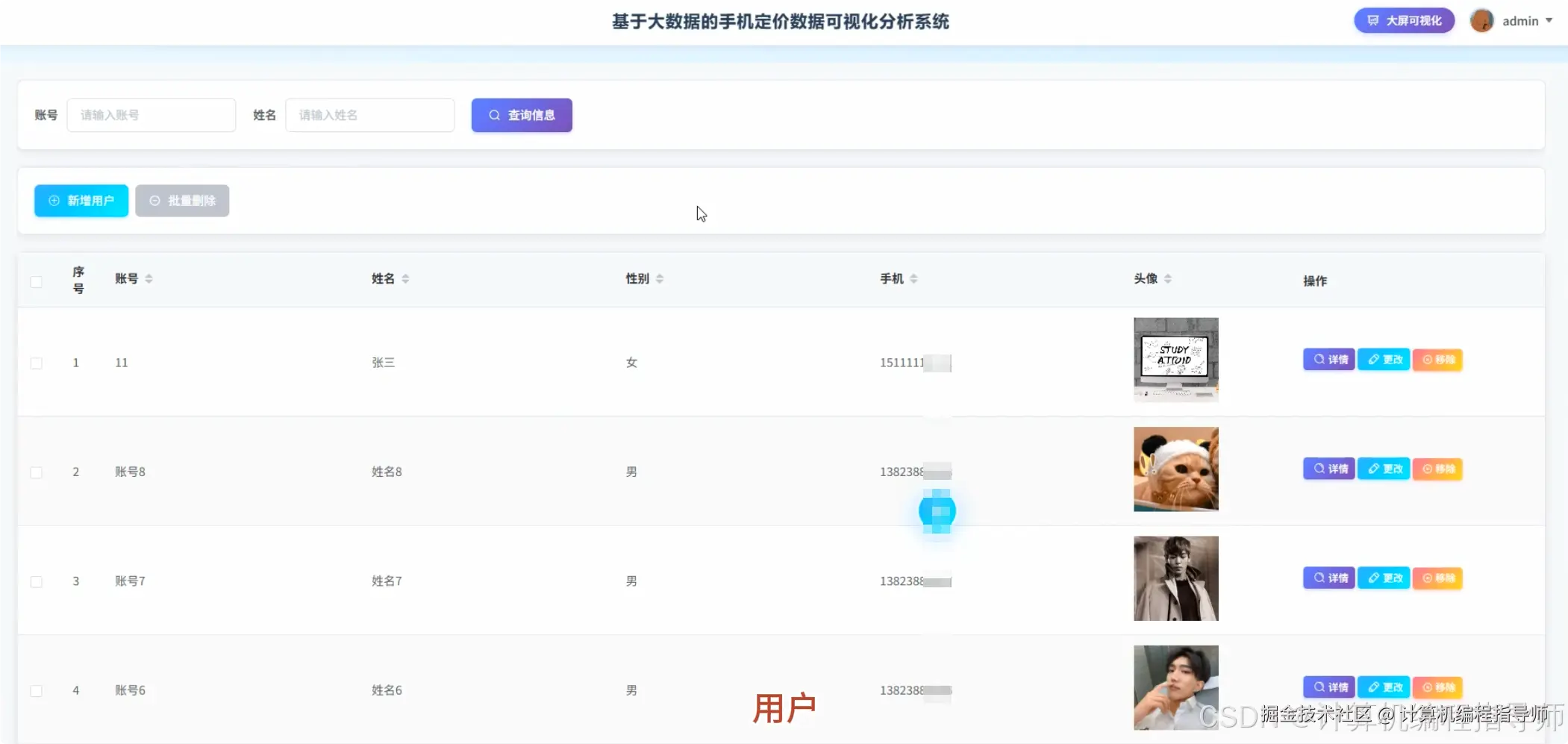Click the pencil icon on 张三's 更改 button
The width and height of the screenshot is (1568, 744).
point(1373,359)
